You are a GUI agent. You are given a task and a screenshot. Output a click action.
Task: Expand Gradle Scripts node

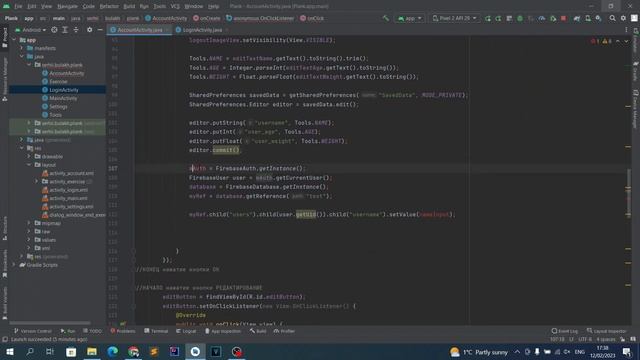tap(14, 265)
